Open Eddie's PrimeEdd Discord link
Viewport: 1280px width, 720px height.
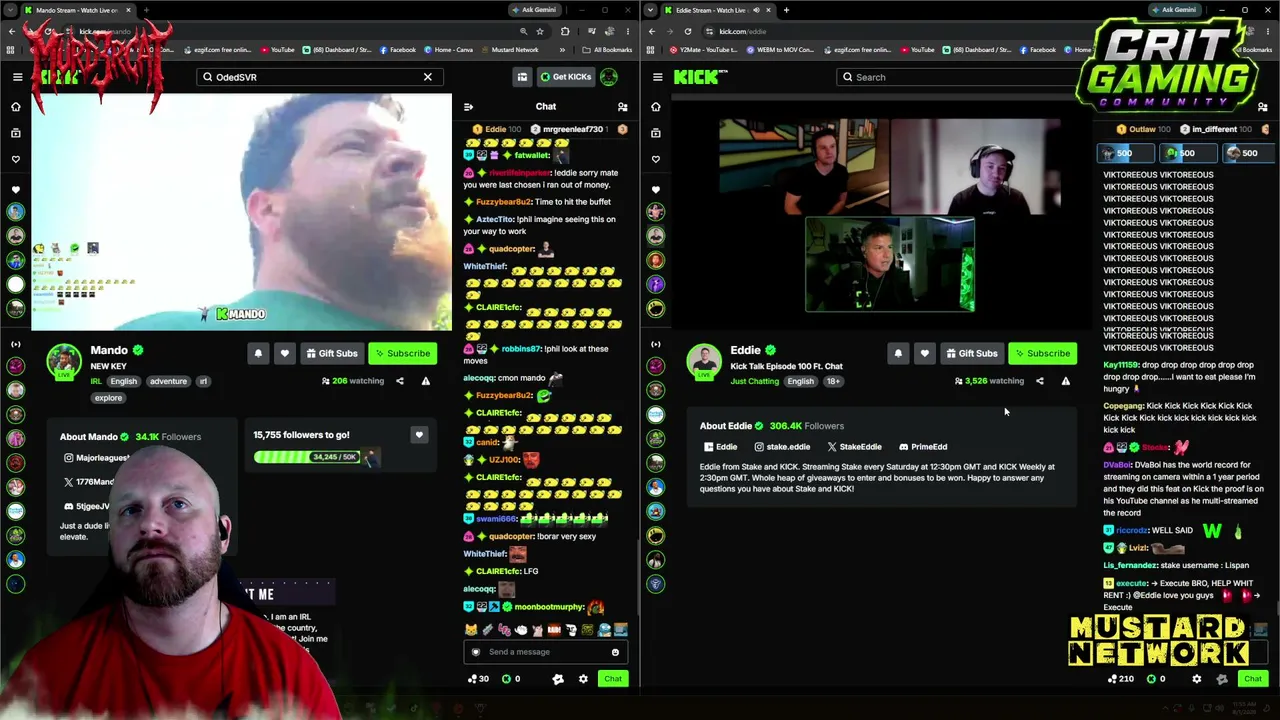[923, 447]
